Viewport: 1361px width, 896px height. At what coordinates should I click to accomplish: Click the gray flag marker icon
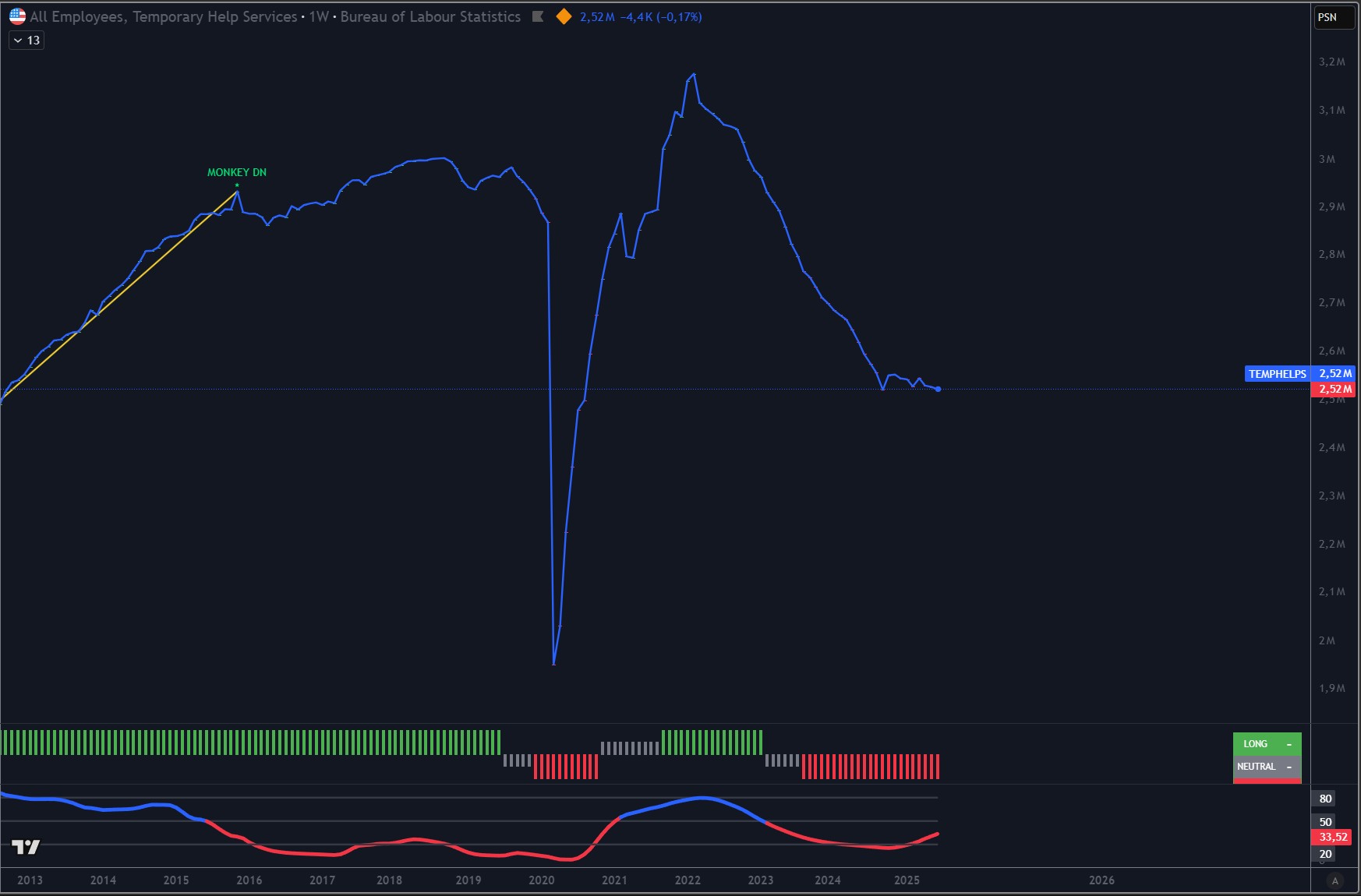pos(538,16)
